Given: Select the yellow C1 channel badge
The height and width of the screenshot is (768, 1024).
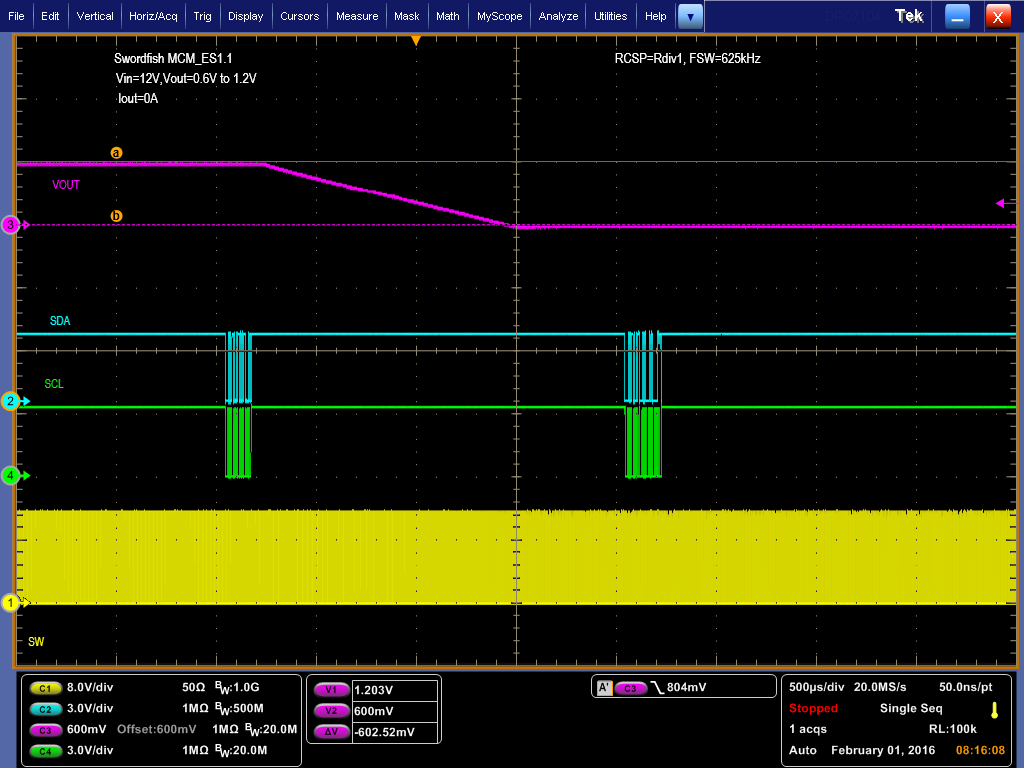Looking at the screenshot, I should (x=44, y=688).
